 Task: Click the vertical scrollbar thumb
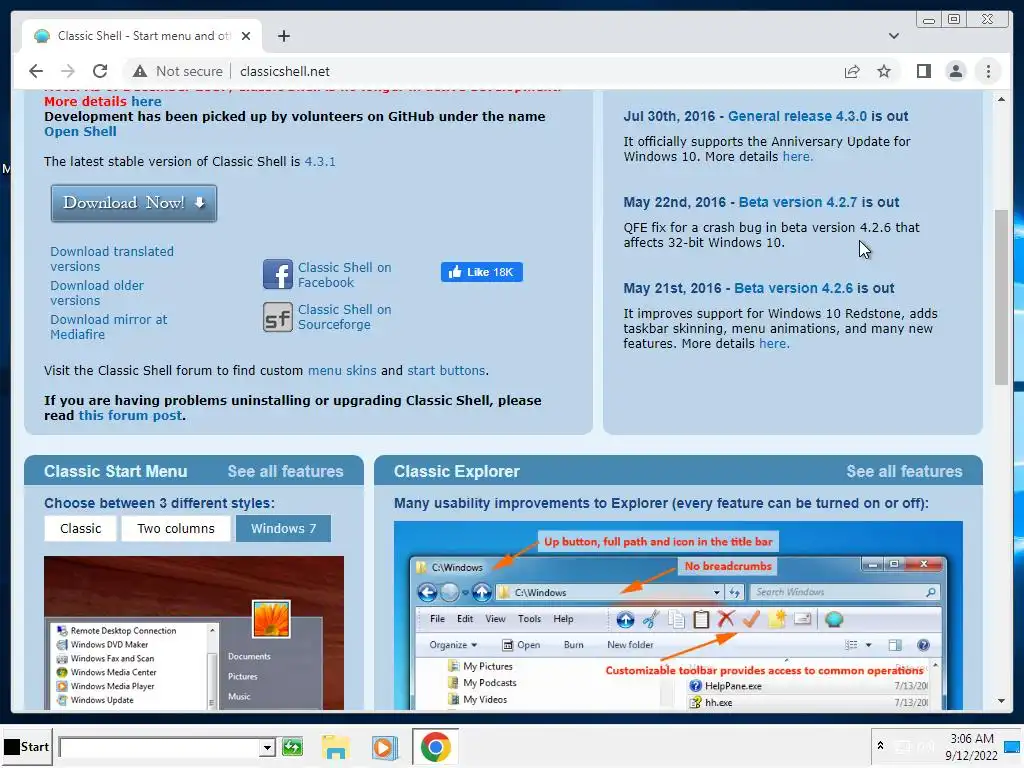pyautogui.click(x=1001, y=297)
